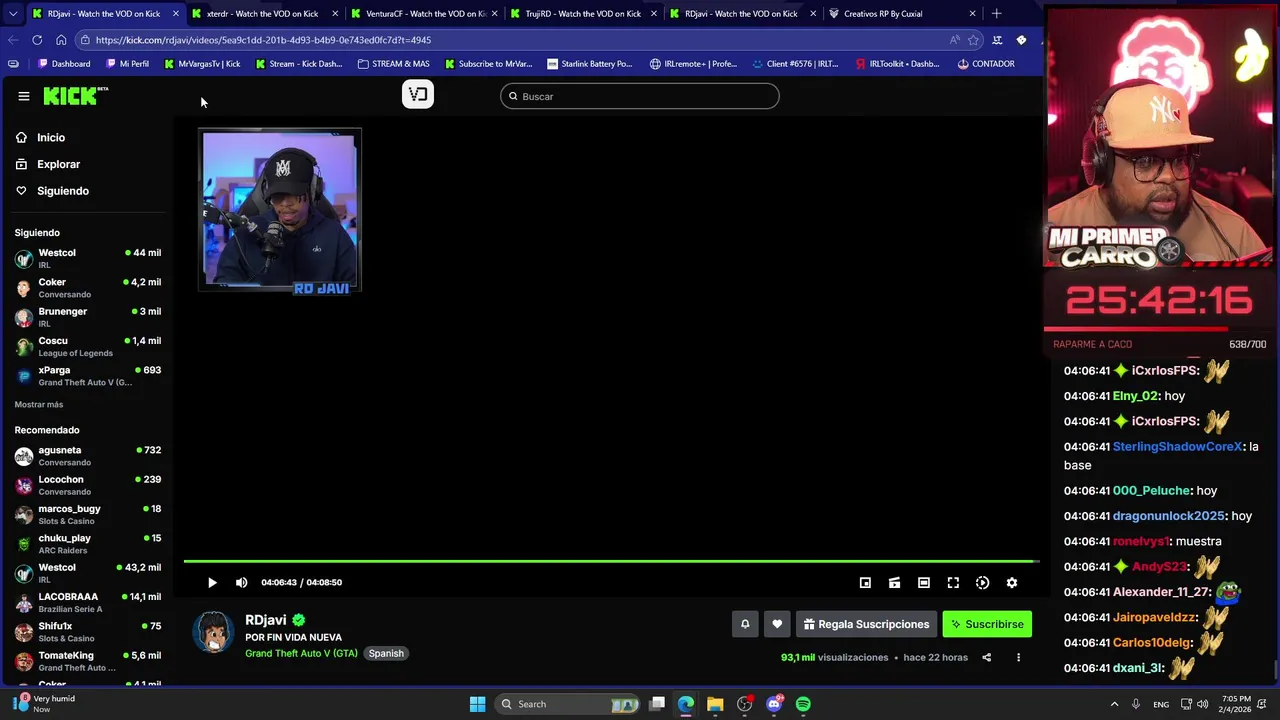
Task: Open marcos_bugy recommended channel
Action: tap(88, 514)
